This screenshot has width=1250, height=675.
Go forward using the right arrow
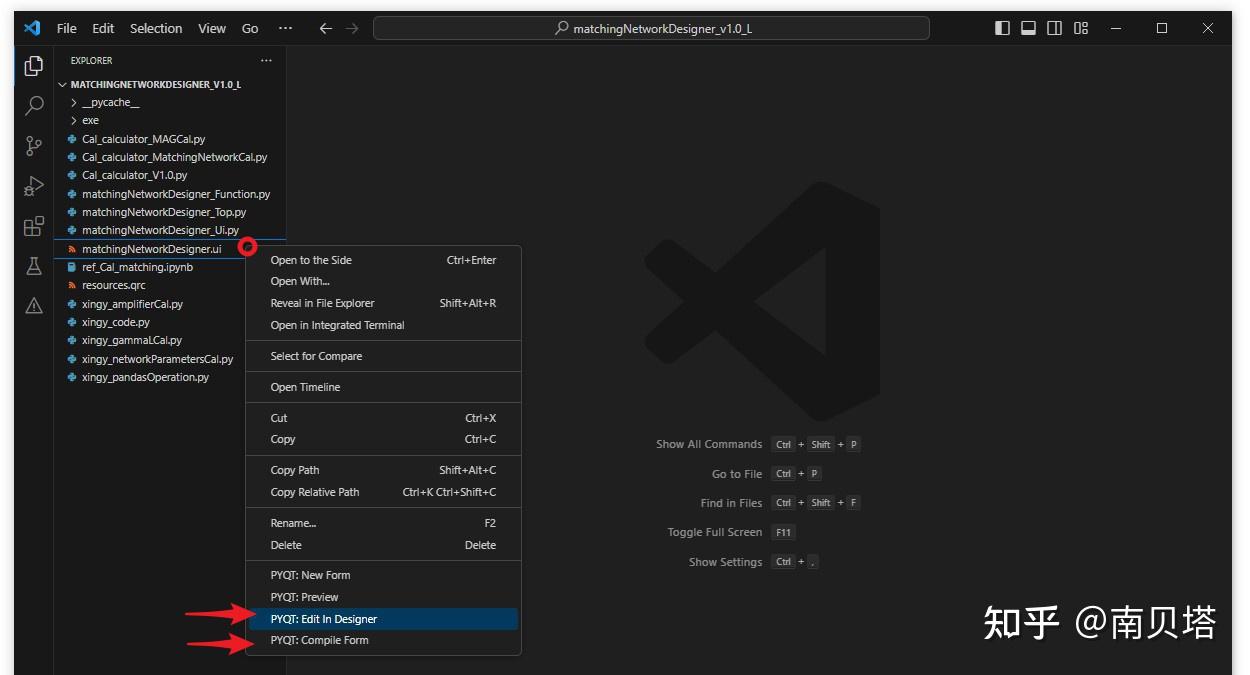[351, 28]
